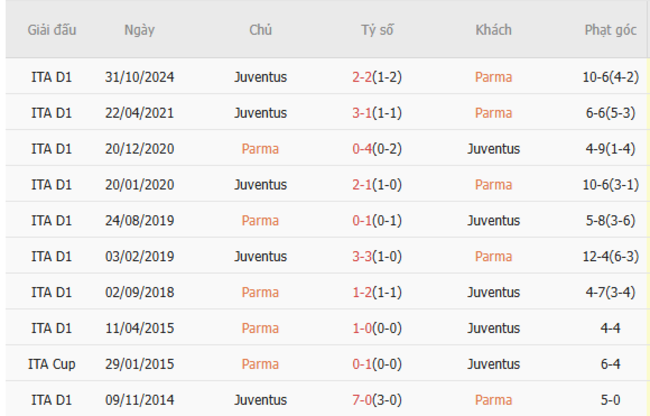Select the 12-4(6-3) corner kick stat
This screenshot has height=416, width=650.
coord(612,256)
